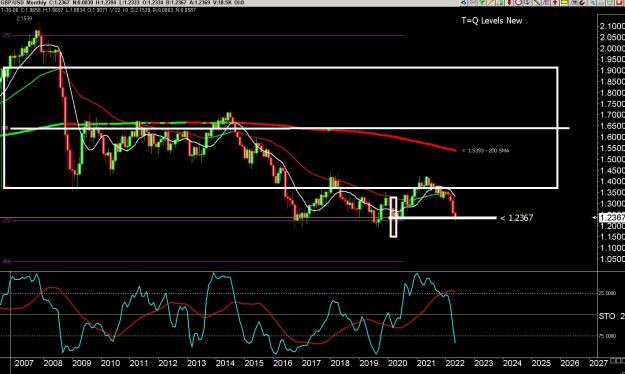Click the 2009 label on the time axis

click(81, 363)
